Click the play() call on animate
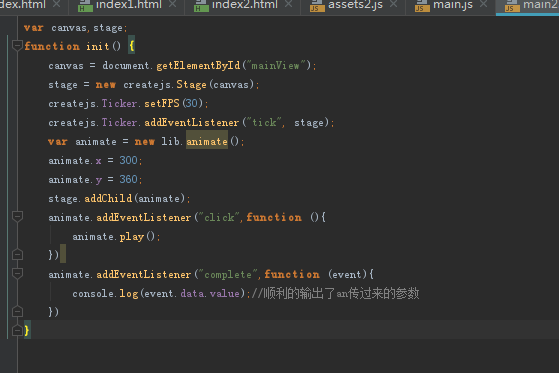This screenshot has height=373, width=559. coord(137,236)
